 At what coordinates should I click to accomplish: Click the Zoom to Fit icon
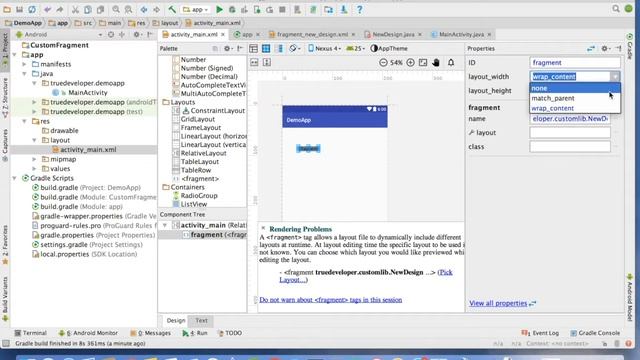423,62
